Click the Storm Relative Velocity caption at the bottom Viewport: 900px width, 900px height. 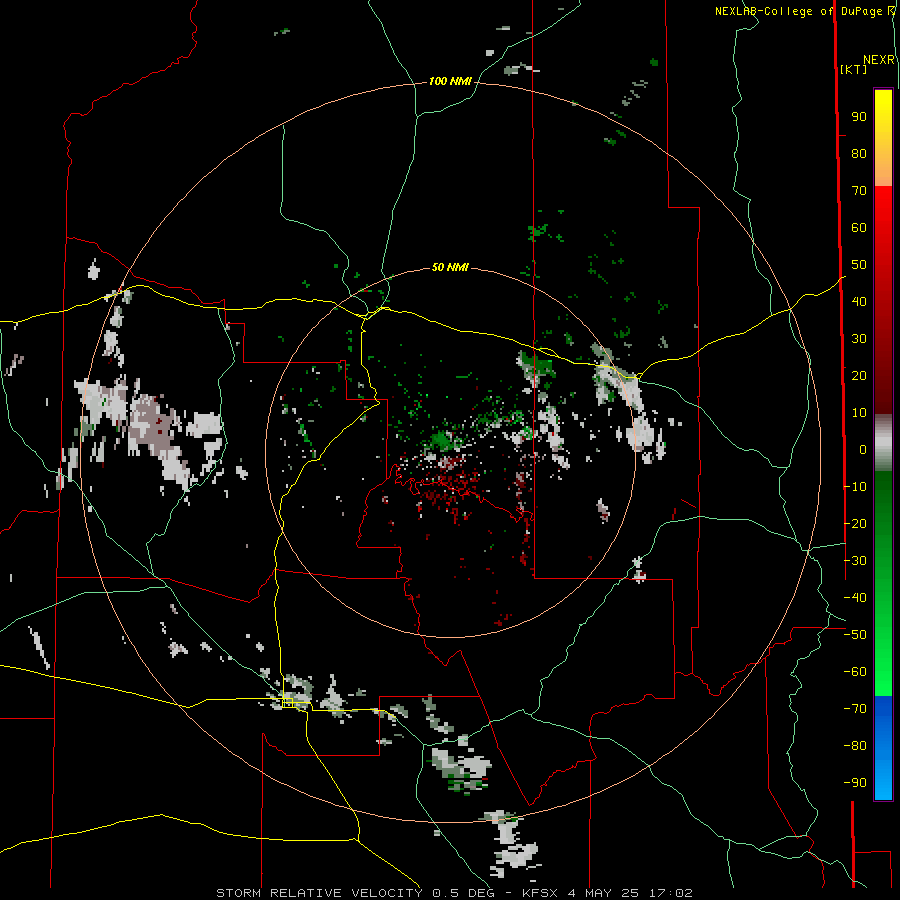tap(454, 893)
